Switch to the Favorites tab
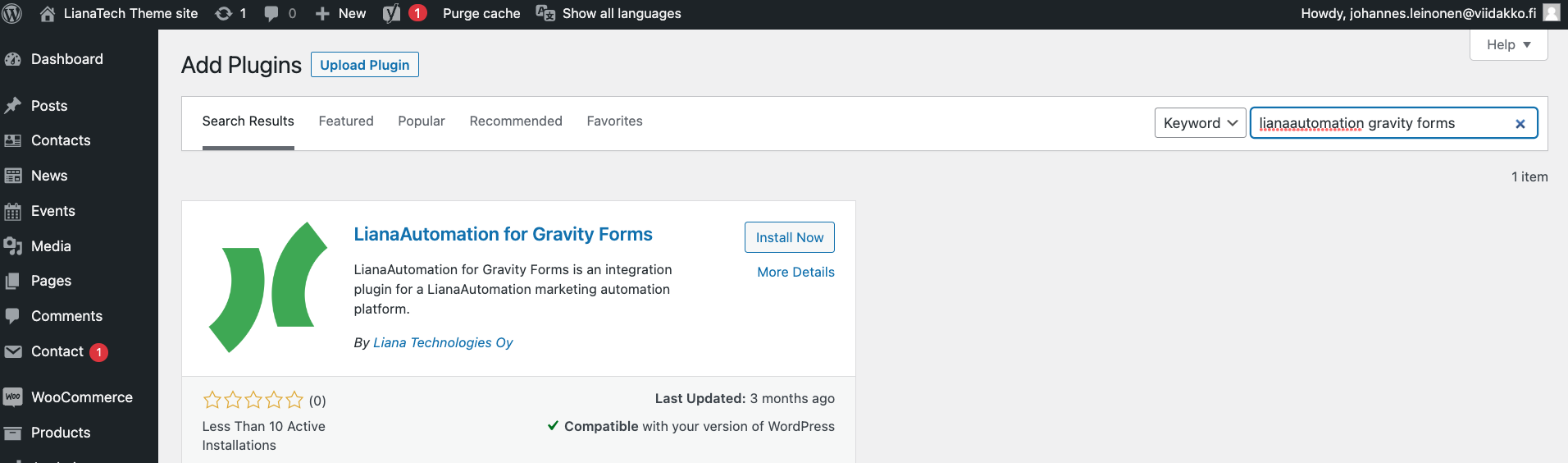 tap(614, 121)
